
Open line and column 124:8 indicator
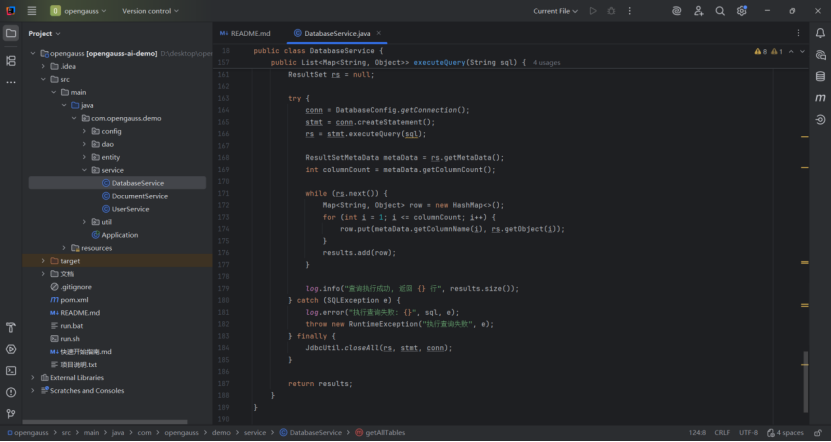tap(697, 433)
